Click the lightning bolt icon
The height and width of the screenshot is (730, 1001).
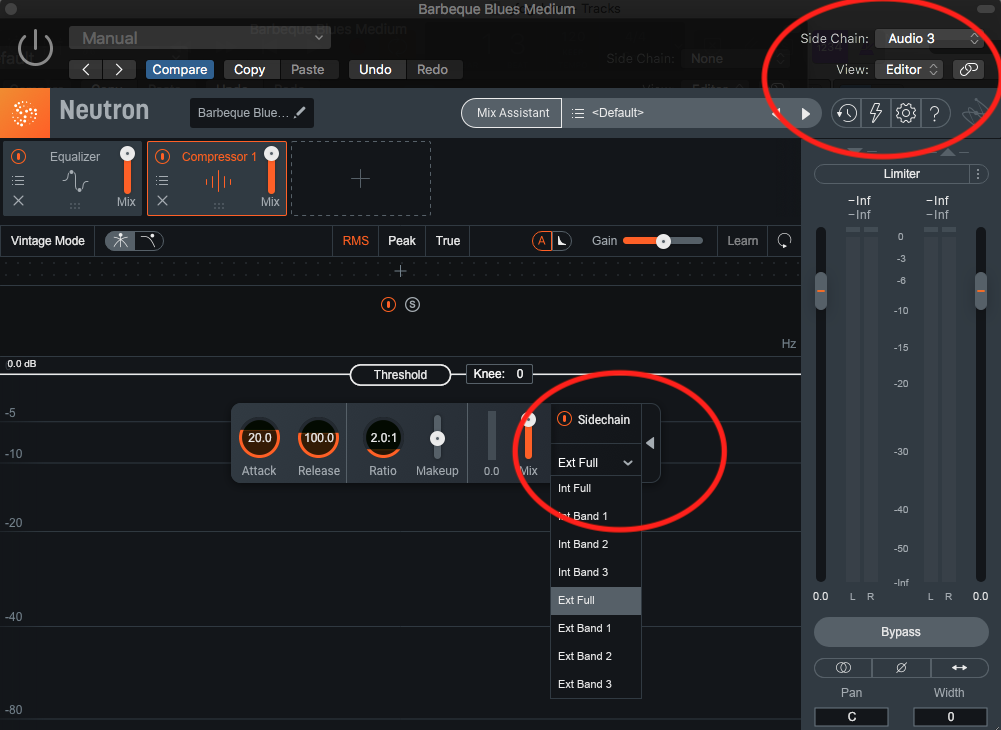point(875,114)
